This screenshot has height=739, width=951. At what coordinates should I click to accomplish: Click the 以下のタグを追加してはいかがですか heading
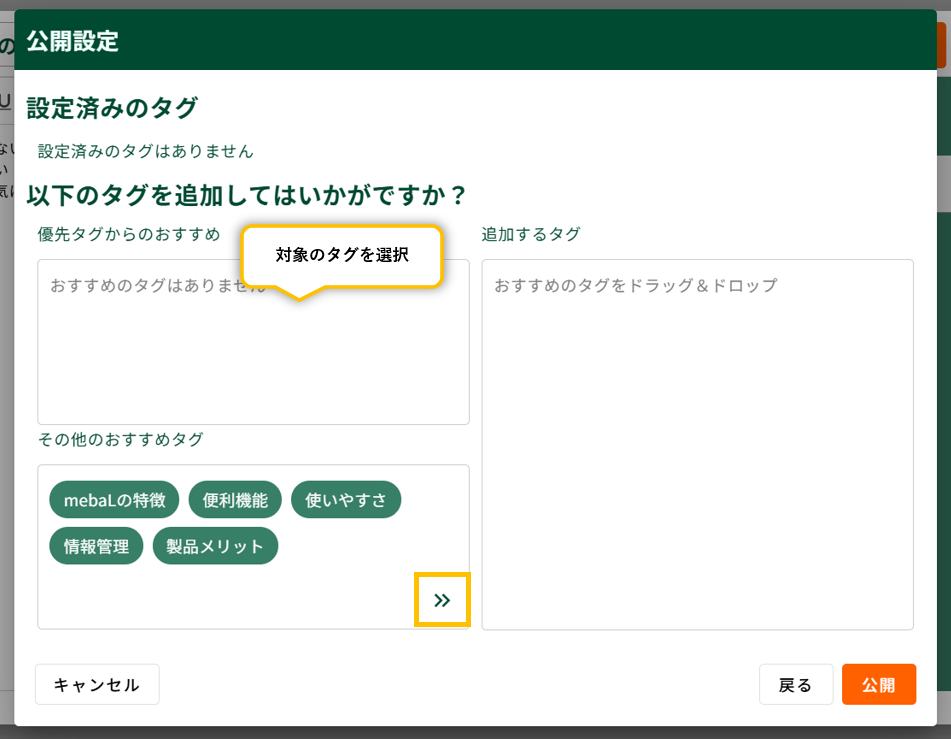(247, 194)
